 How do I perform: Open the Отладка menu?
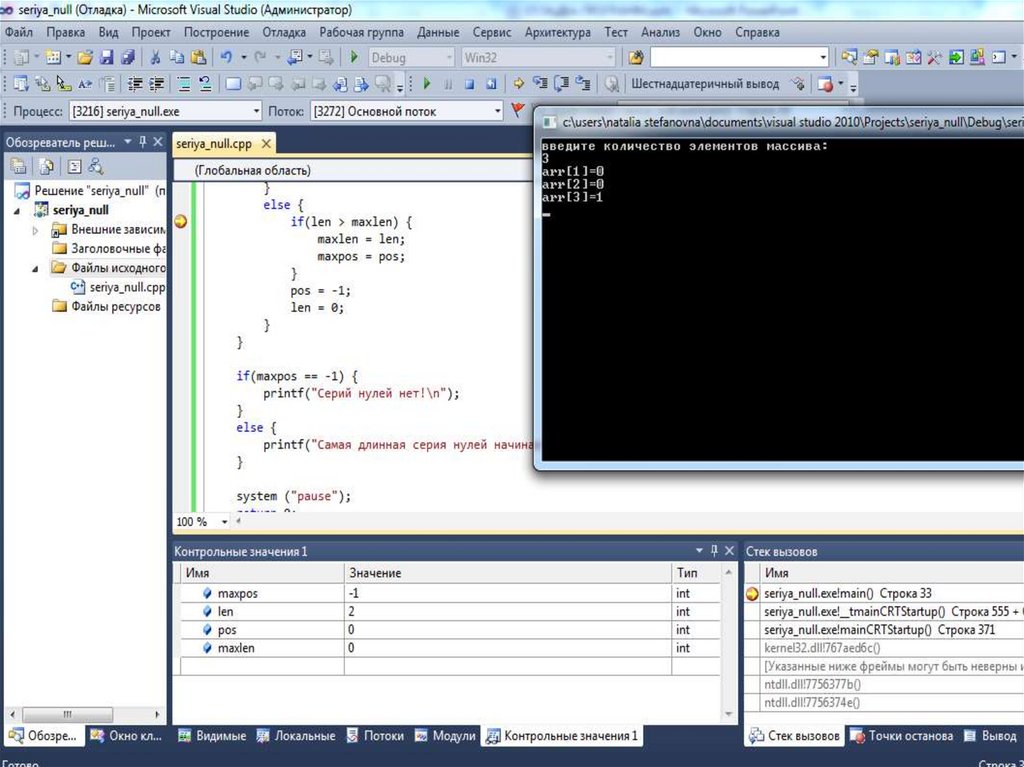[x=284, y=32]
